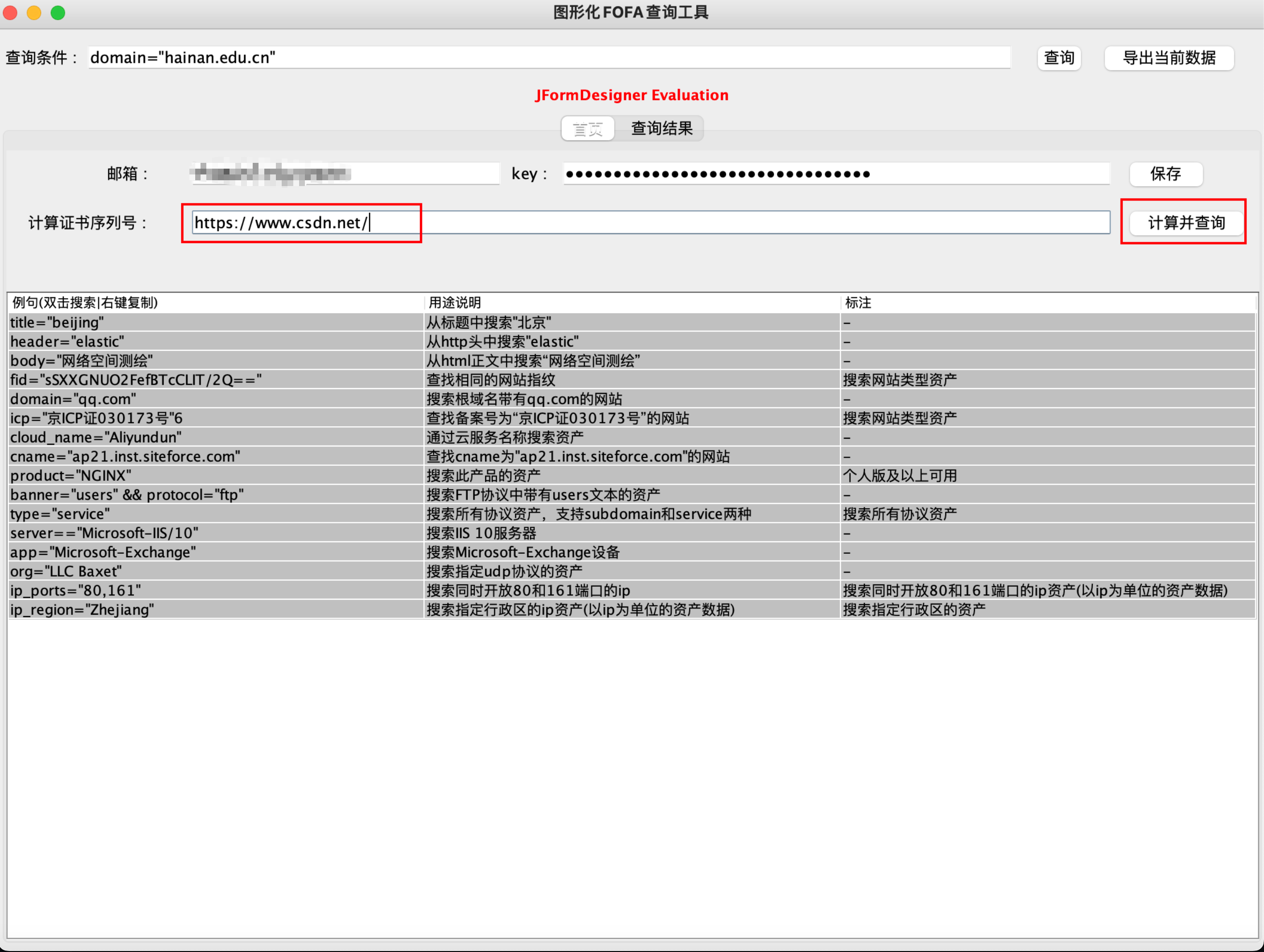The width and height of the screenshot is (1264, 952).
Task: Click 导出当前数据 to export current data
Action: [1169, 58]
